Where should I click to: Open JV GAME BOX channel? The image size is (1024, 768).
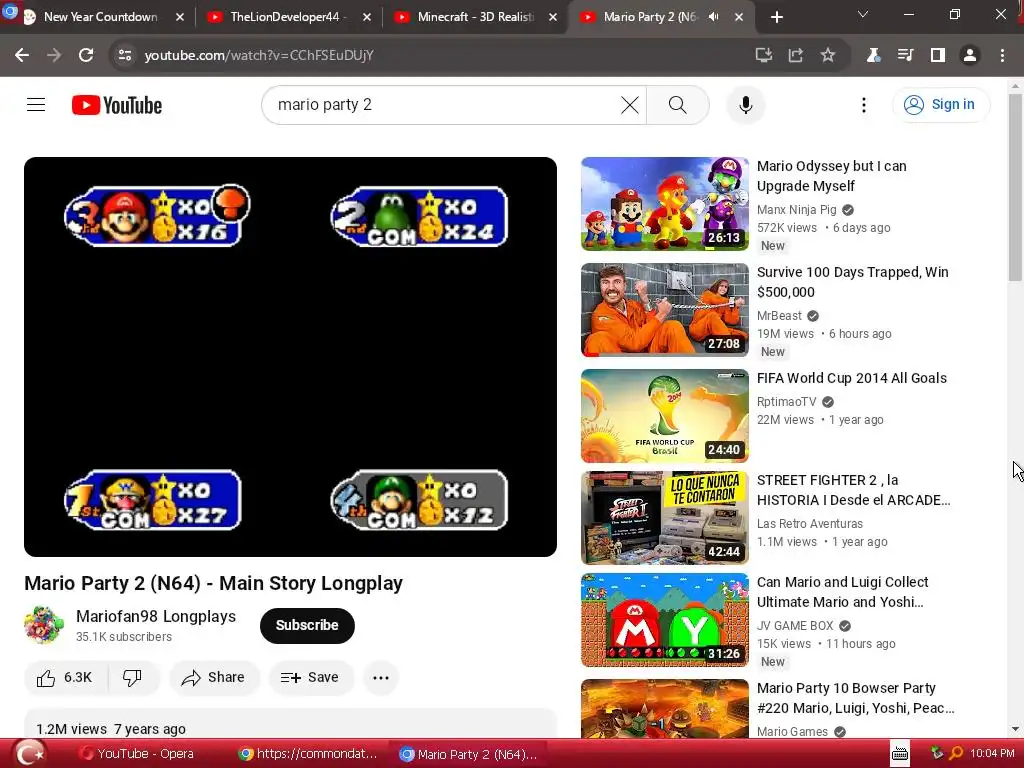(x=795, y=626)
